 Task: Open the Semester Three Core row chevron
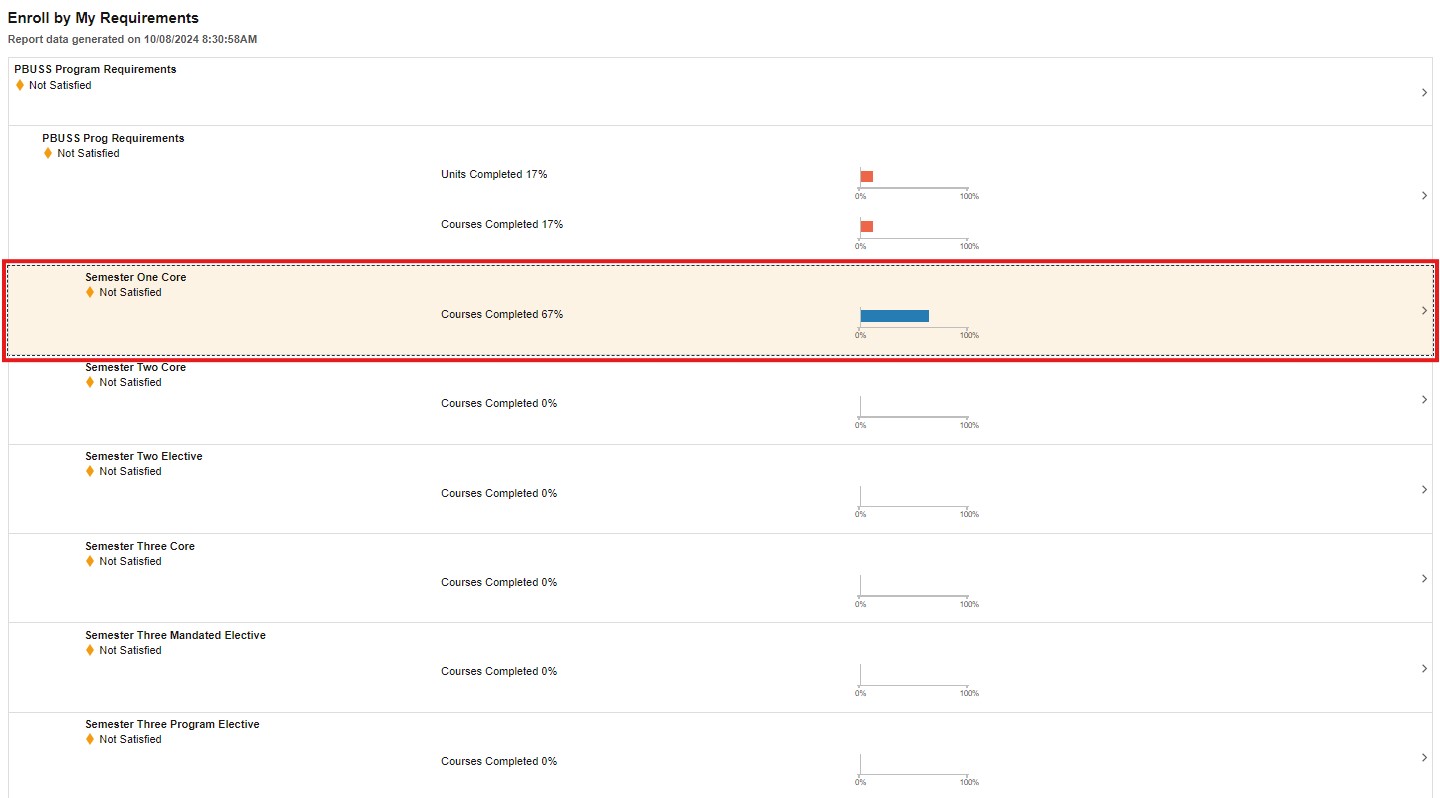(1424, 579)
